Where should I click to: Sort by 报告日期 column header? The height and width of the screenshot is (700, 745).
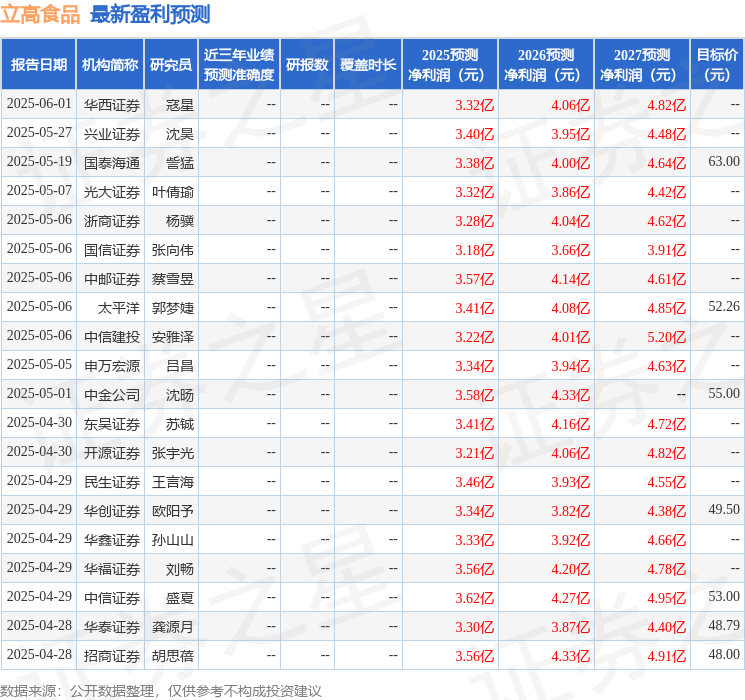(x=39, y=65)
